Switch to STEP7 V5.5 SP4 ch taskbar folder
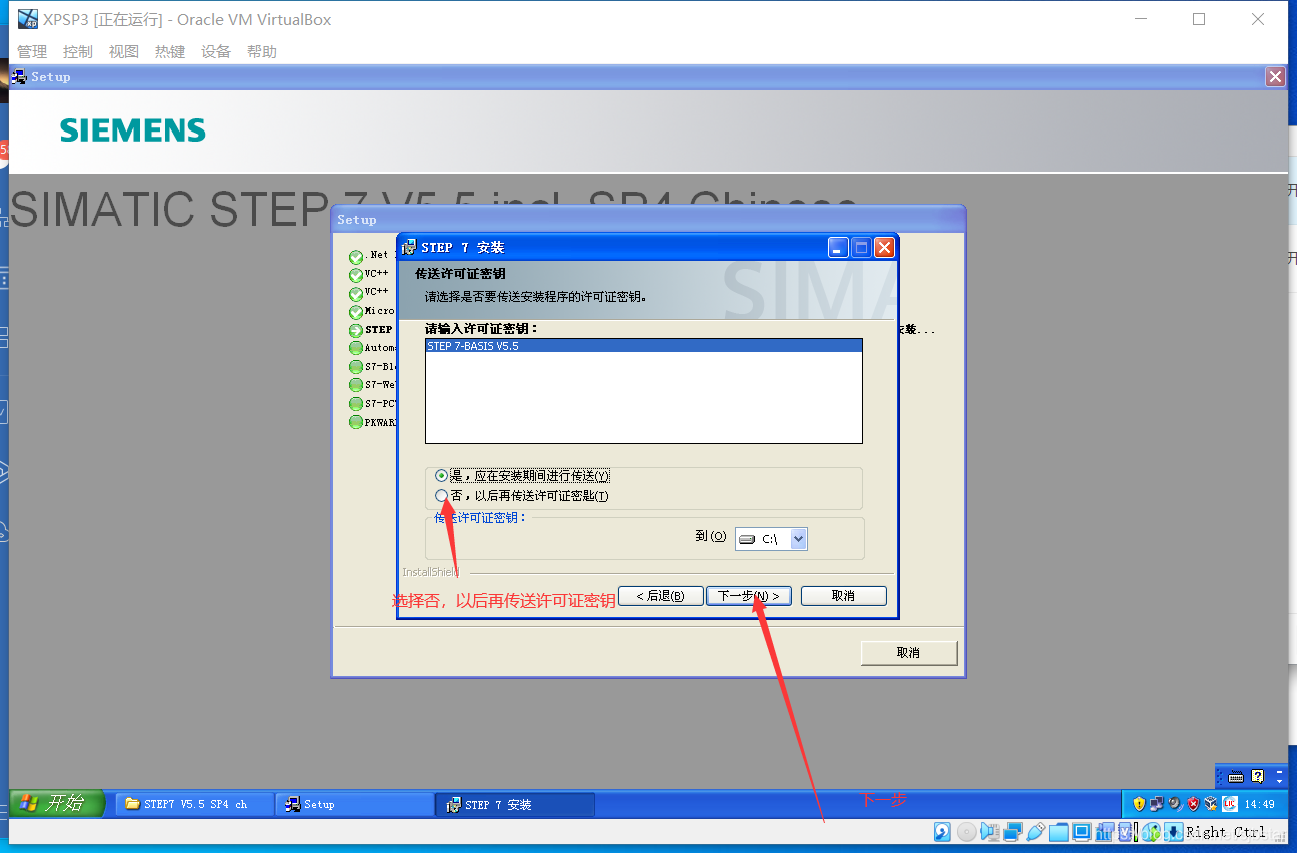Screen dimensions: 1297x853 tap(195, 804)
